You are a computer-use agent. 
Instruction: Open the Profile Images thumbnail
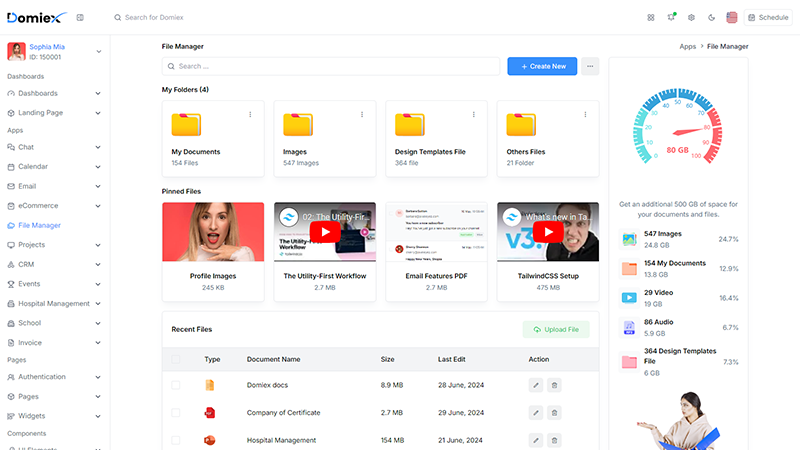click(x=213, y=232)
